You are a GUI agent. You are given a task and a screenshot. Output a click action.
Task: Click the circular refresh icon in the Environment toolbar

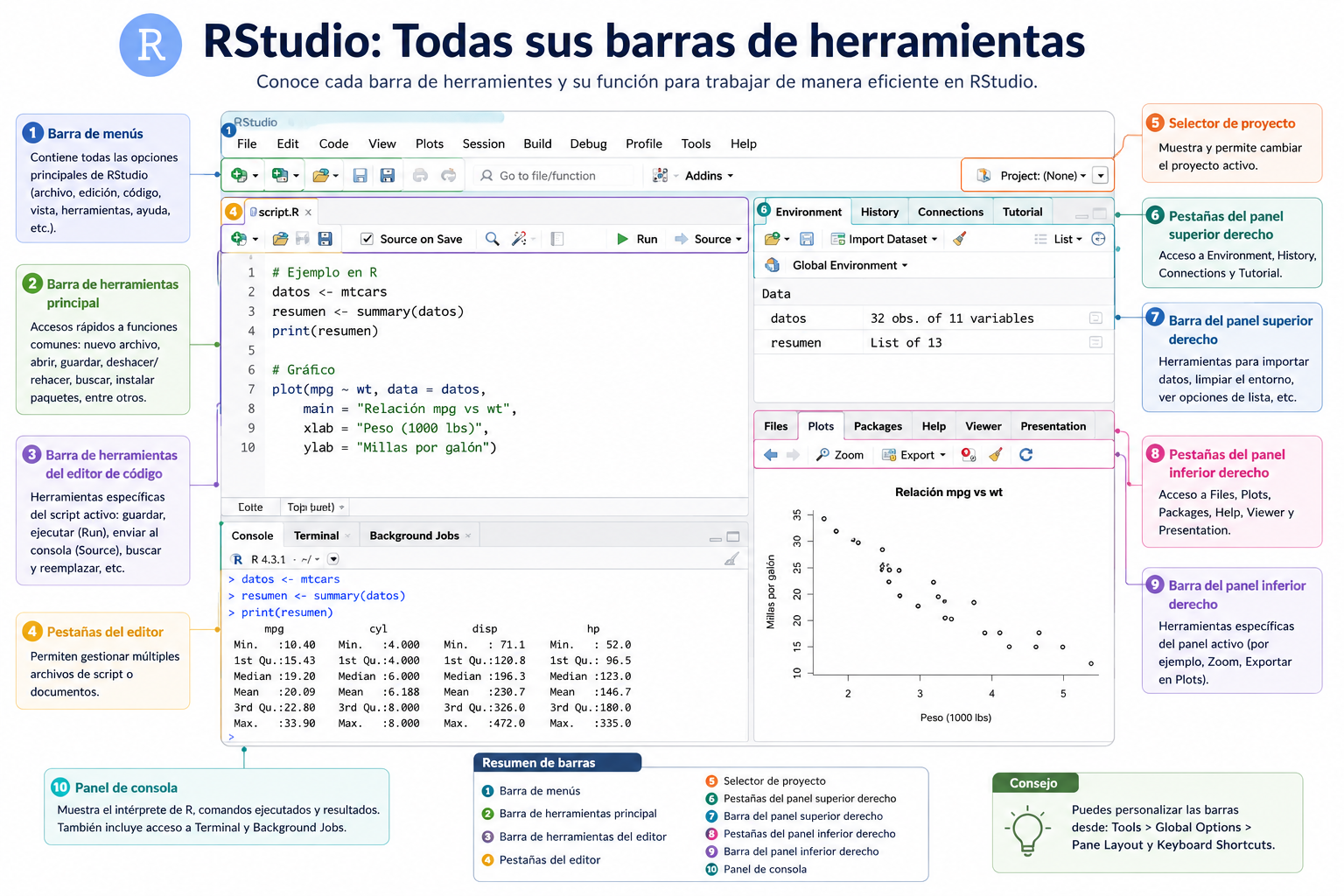point(1099,239)
